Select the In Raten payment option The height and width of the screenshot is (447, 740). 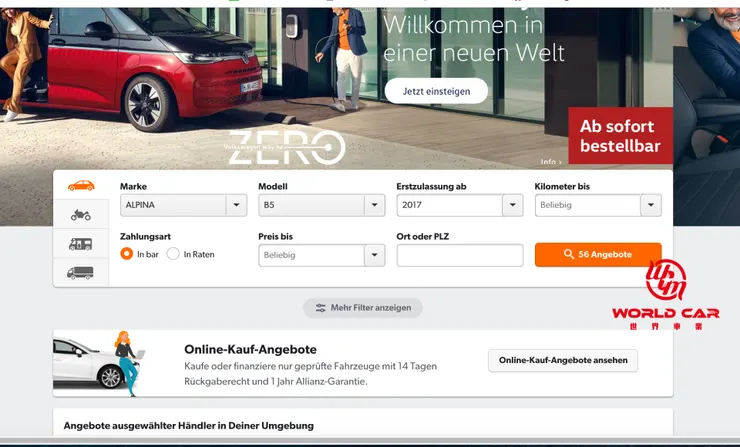coord(173,254)
